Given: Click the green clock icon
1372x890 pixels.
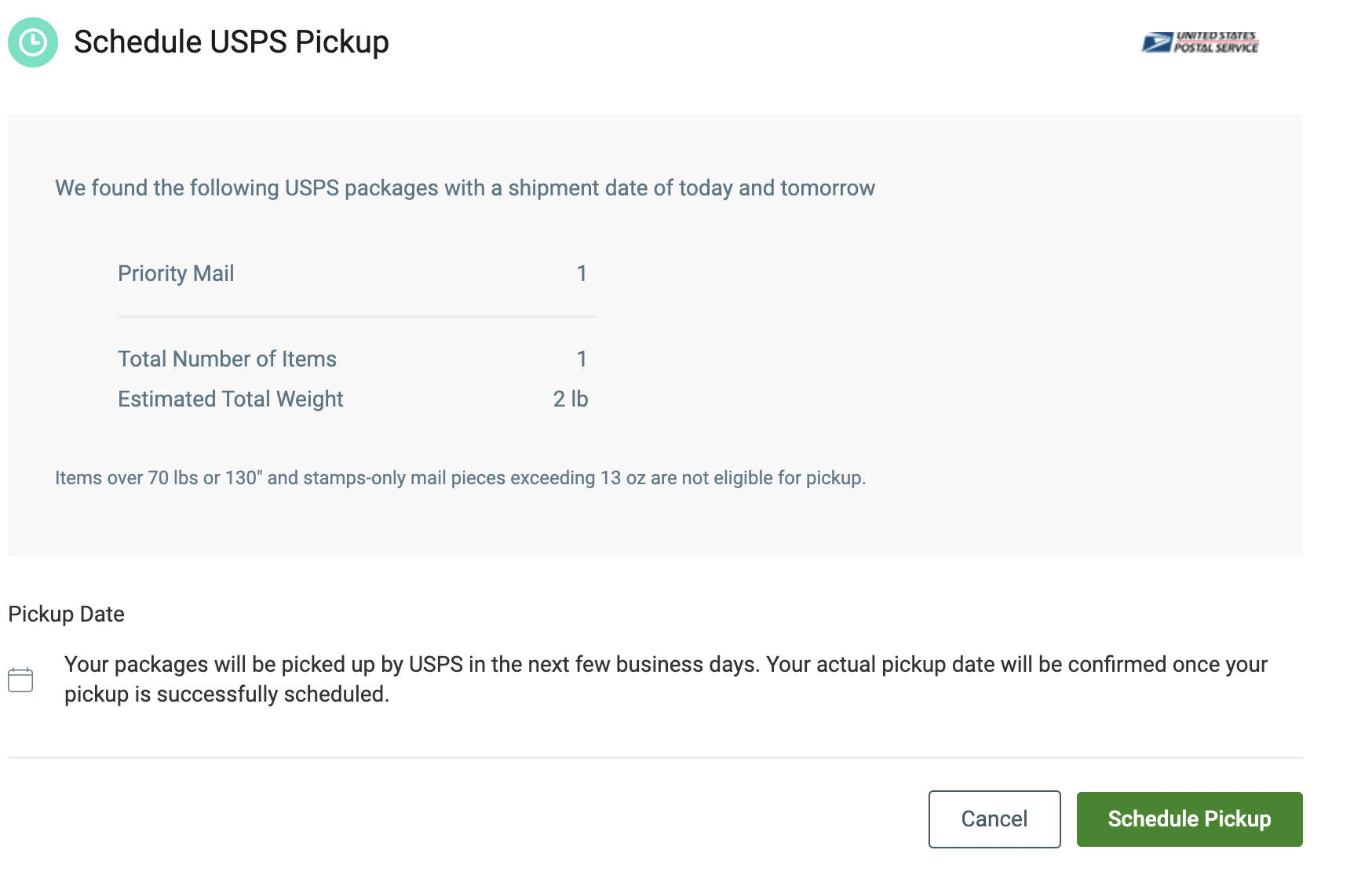Looking at the screenshot, I should pyautogui.click(x=33, y=42).
